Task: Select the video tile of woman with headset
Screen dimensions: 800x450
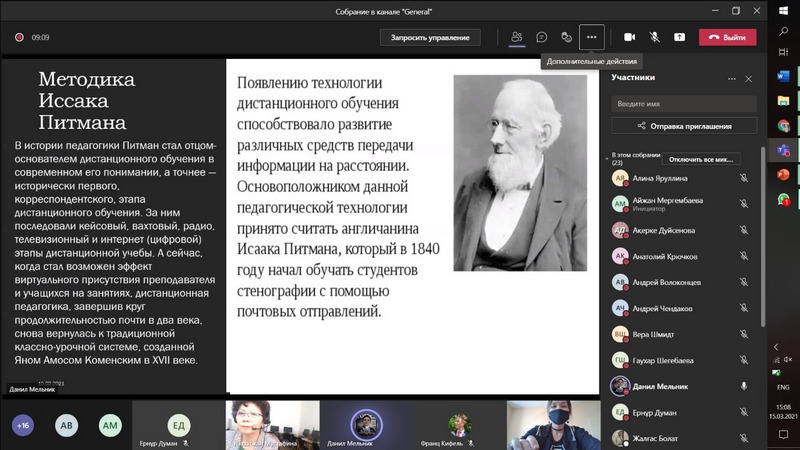Action: [273, 425]
